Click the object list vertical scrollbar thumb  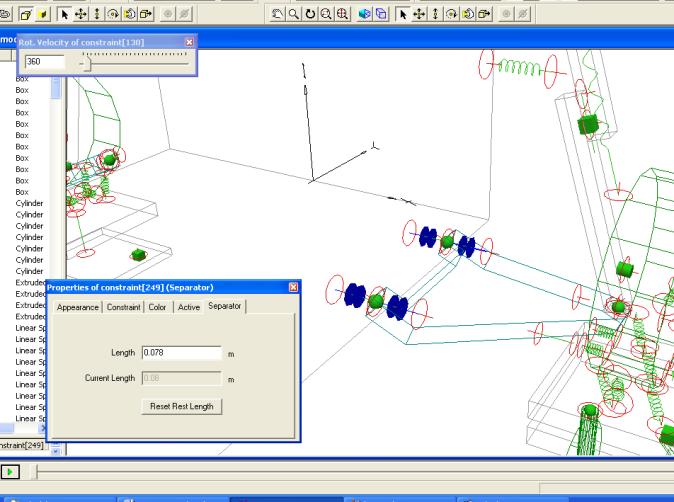click(56, 88)
